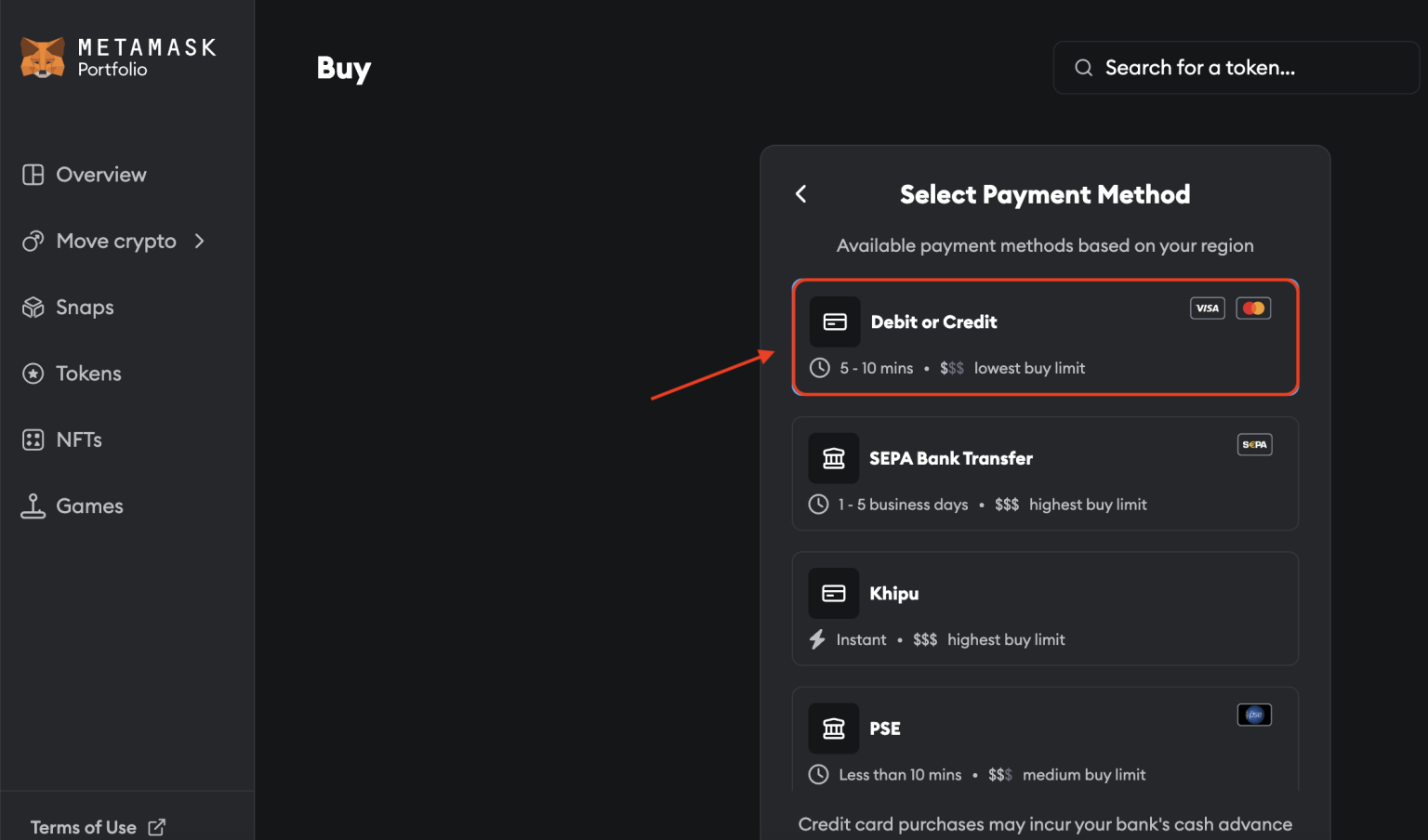Click the clock icon beside 1 - 5 business days
The height and width of the screenshot is (840, 1428).
818,505
